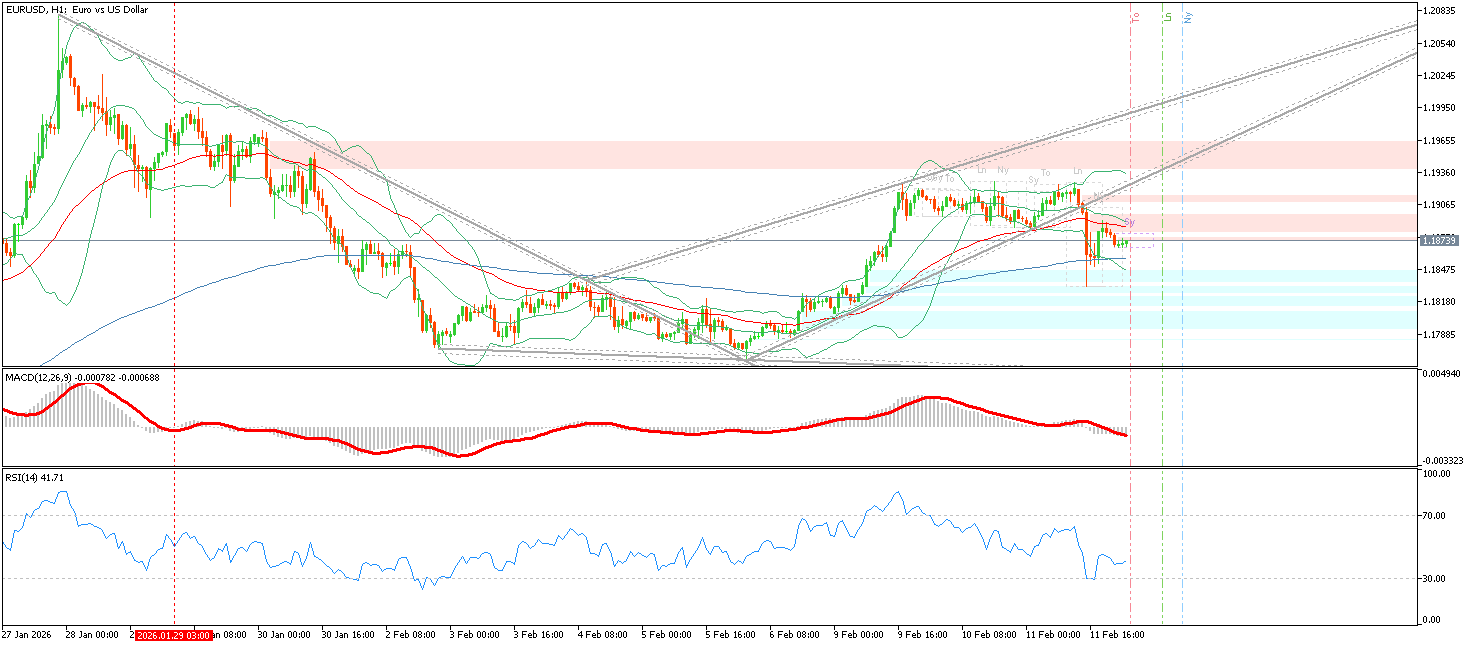Viewport: 1470px width, 646px height.
Task: Select the pink 'To' session label at top
Action: 1136,17
